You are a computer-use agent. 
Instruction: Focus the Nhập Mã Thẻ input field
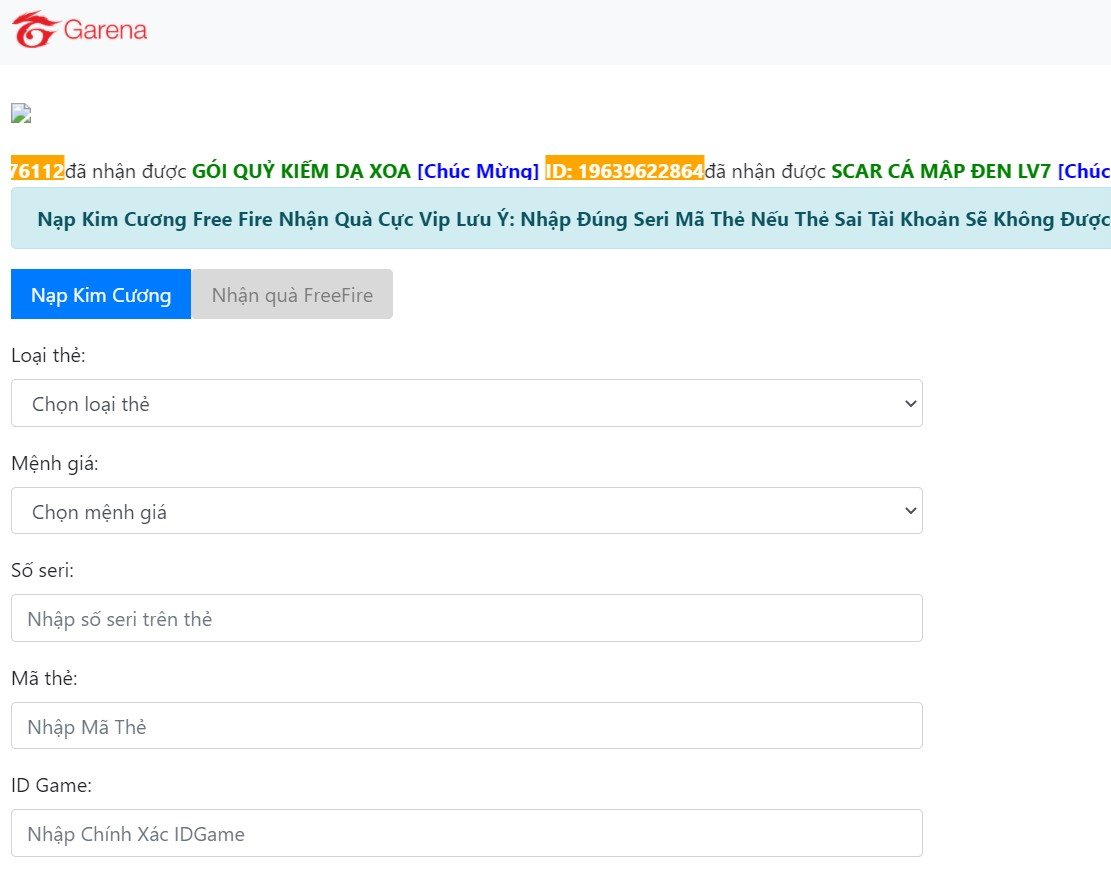coord(467,726)
